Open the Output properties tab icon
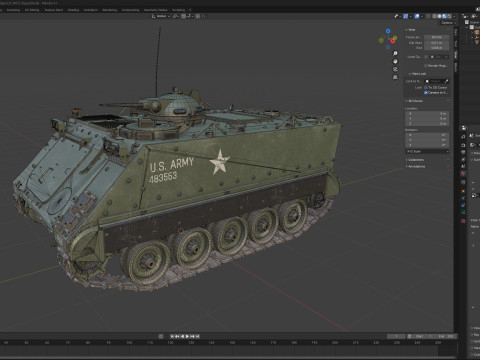Screen dimensions: 480x360 coord(463,153)
